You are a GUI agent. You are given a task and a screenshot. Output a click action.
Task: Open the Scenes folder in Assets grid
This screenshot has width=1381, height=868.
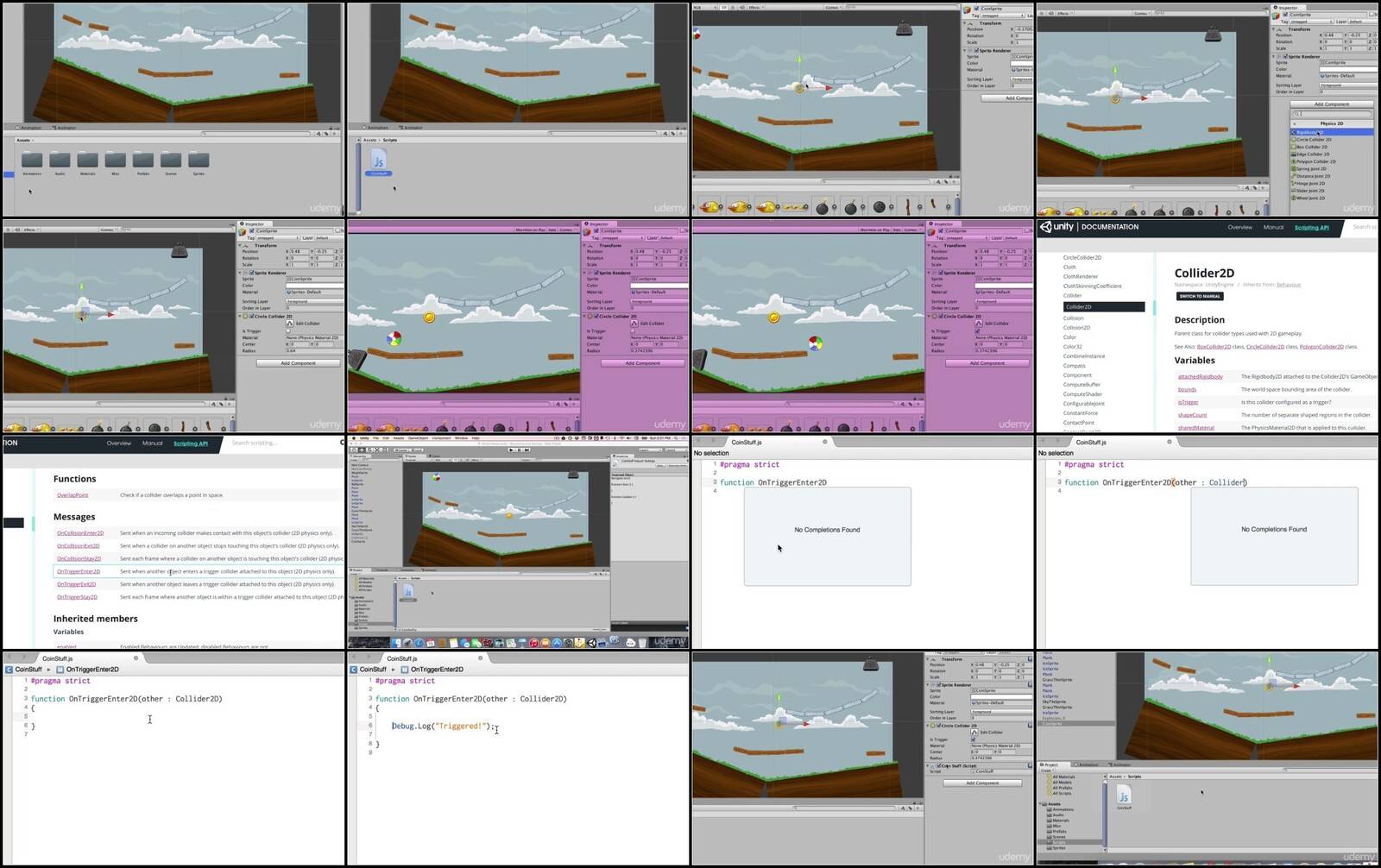(x=171, y=160)
